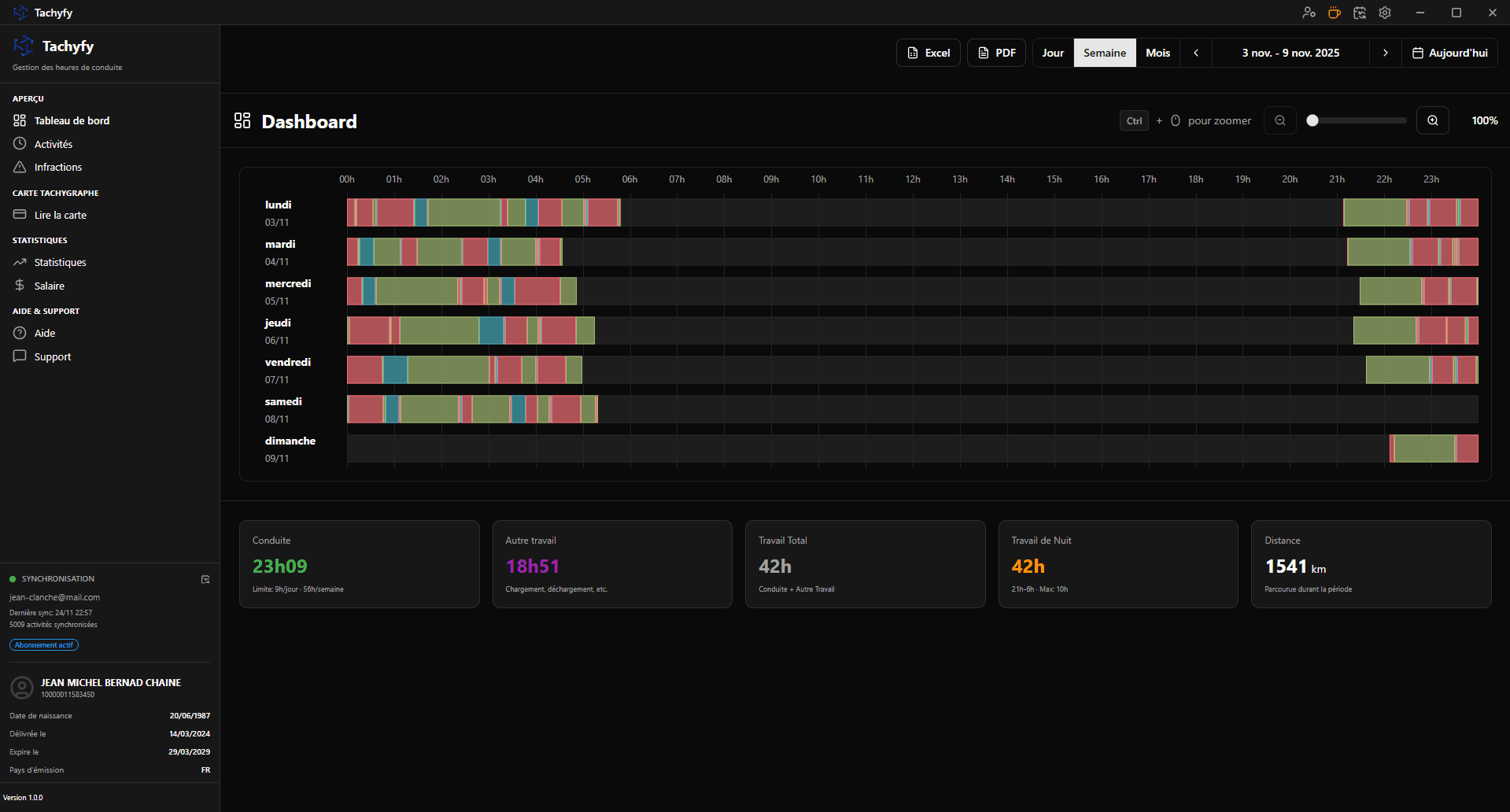This screenshot has width=1510, height=812.
Task: Switch to the Jour view tab
Action: click(x=1052, y=53)
